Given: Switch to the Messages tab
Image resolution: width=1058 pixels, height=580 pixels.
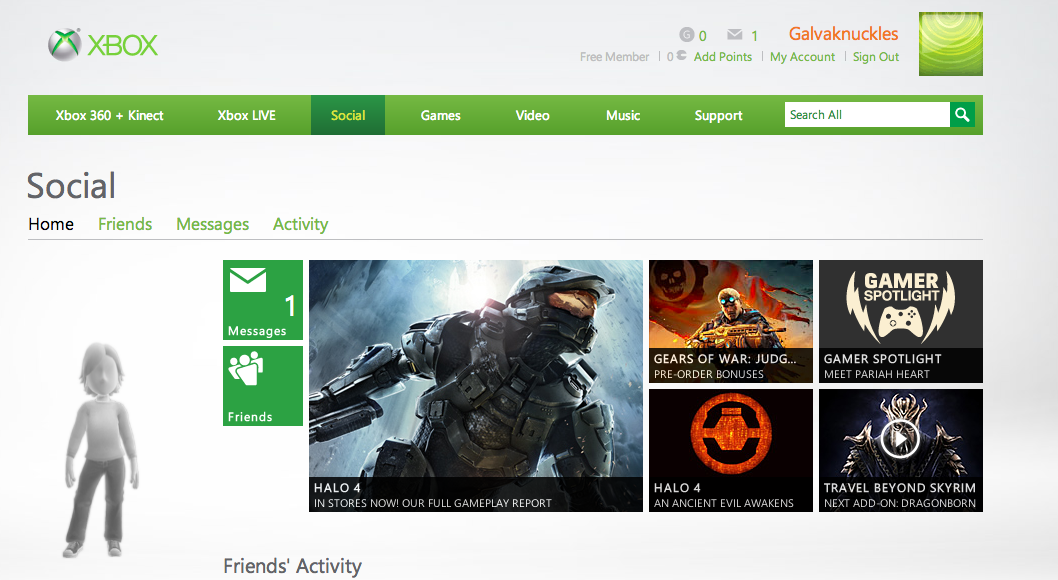Looking at the screenshot, I should tap(213, 225).
